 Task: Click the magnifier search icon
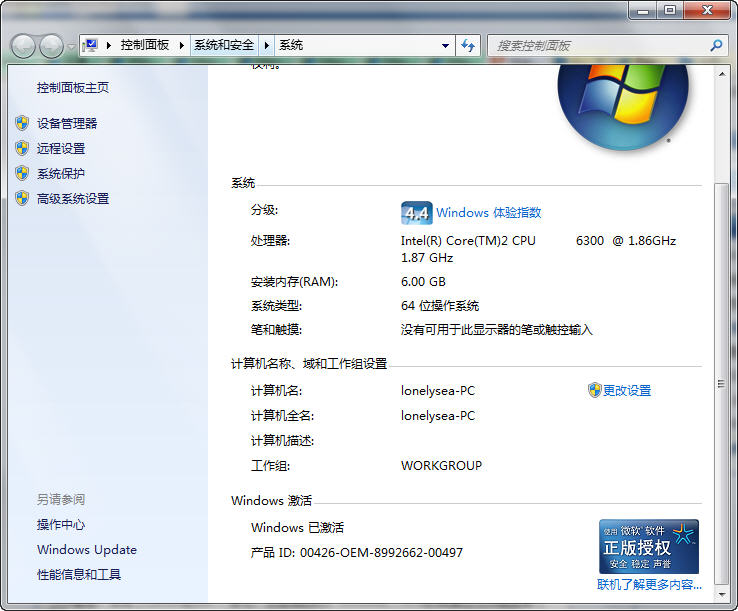(x=716, y=45)
